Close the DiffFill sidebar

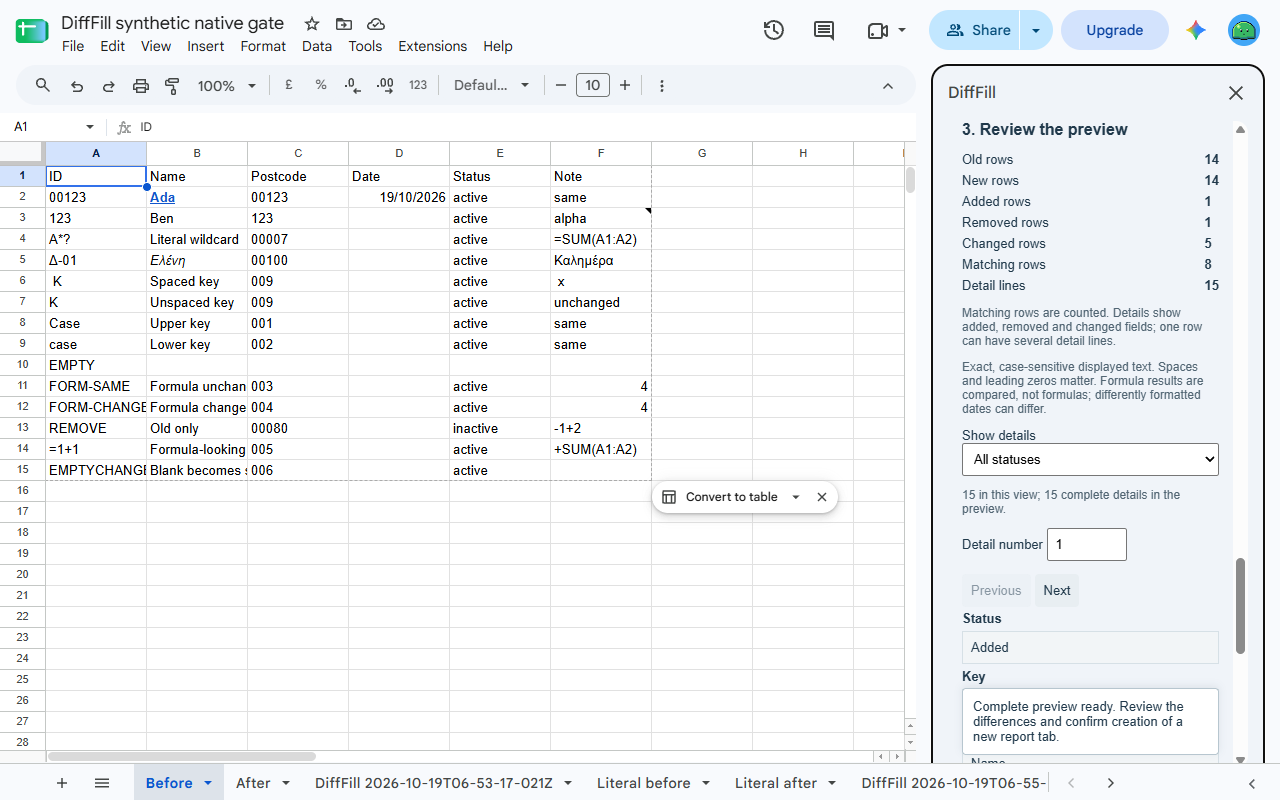[x=1236, y=93]
